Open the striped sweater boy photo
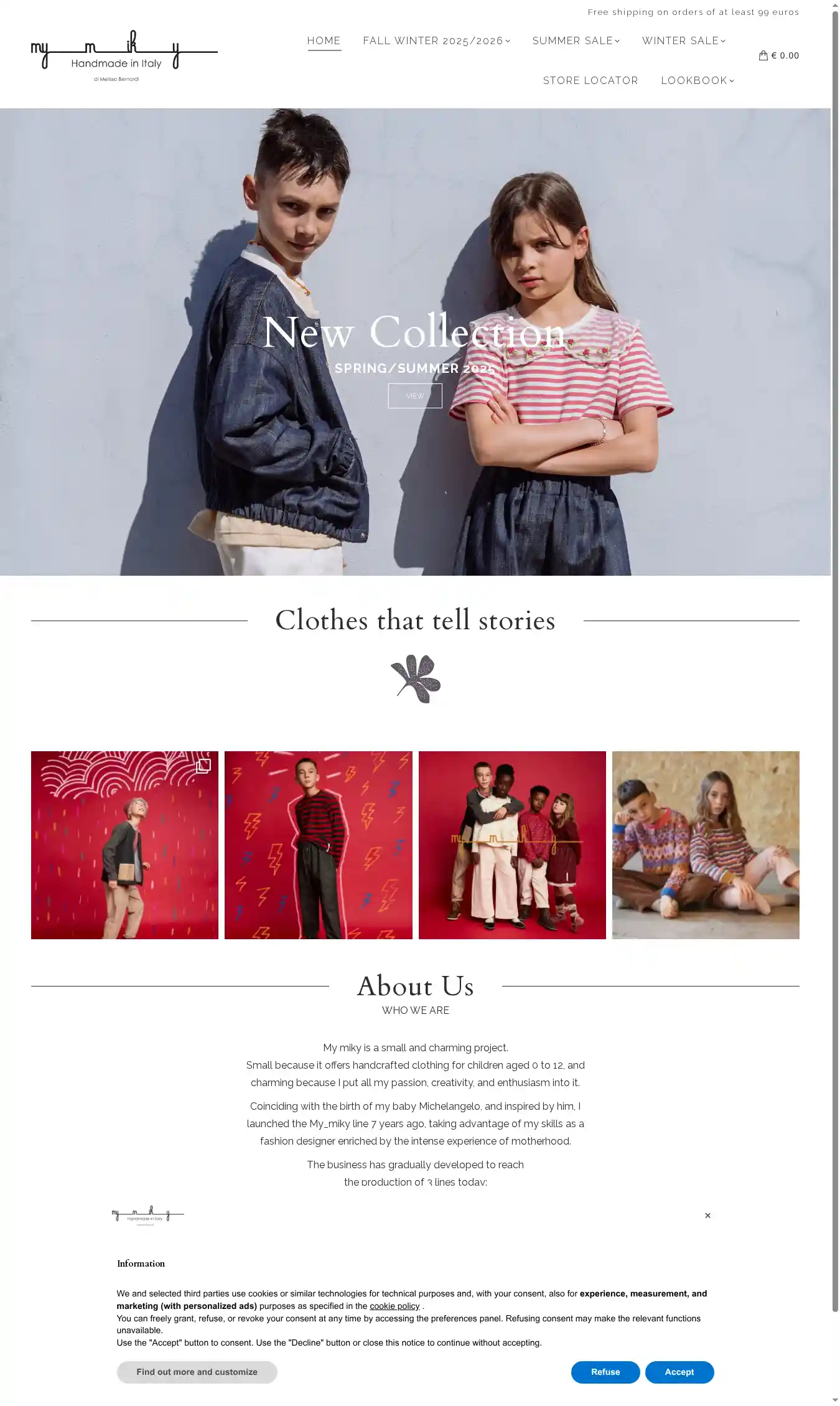The width and height of the screenshot is (840, 1406). (x=319, y=845)
